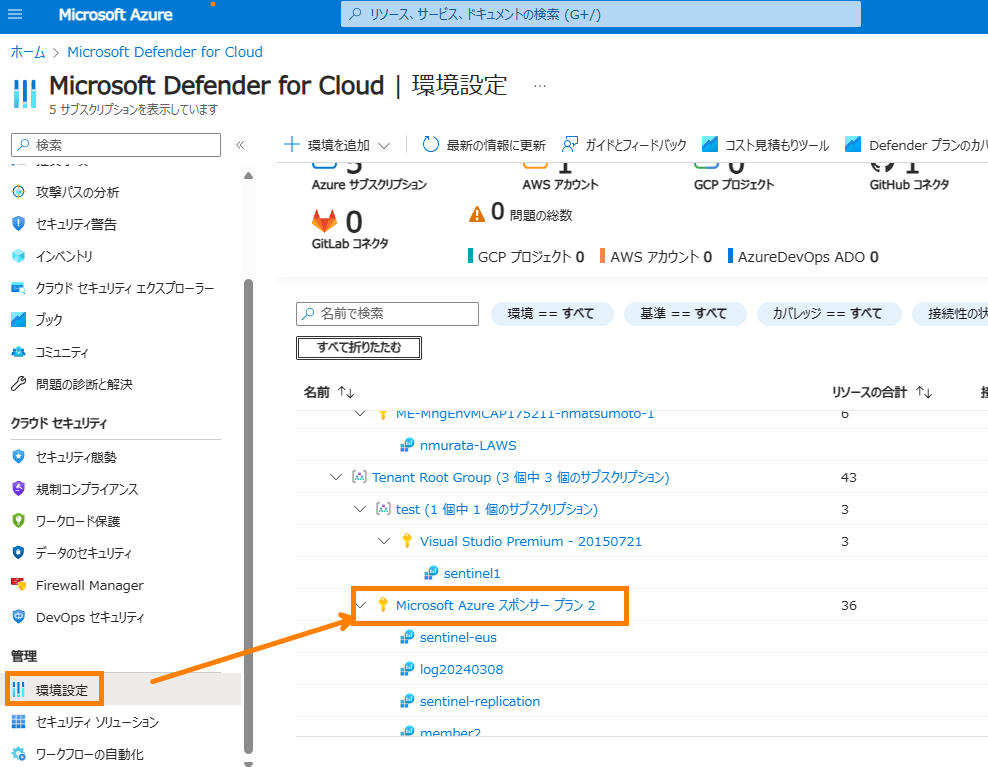This screenshot has height=767, width=988.
Task: Collapse the Tenant Root Group row
Action: coord(336,477)
